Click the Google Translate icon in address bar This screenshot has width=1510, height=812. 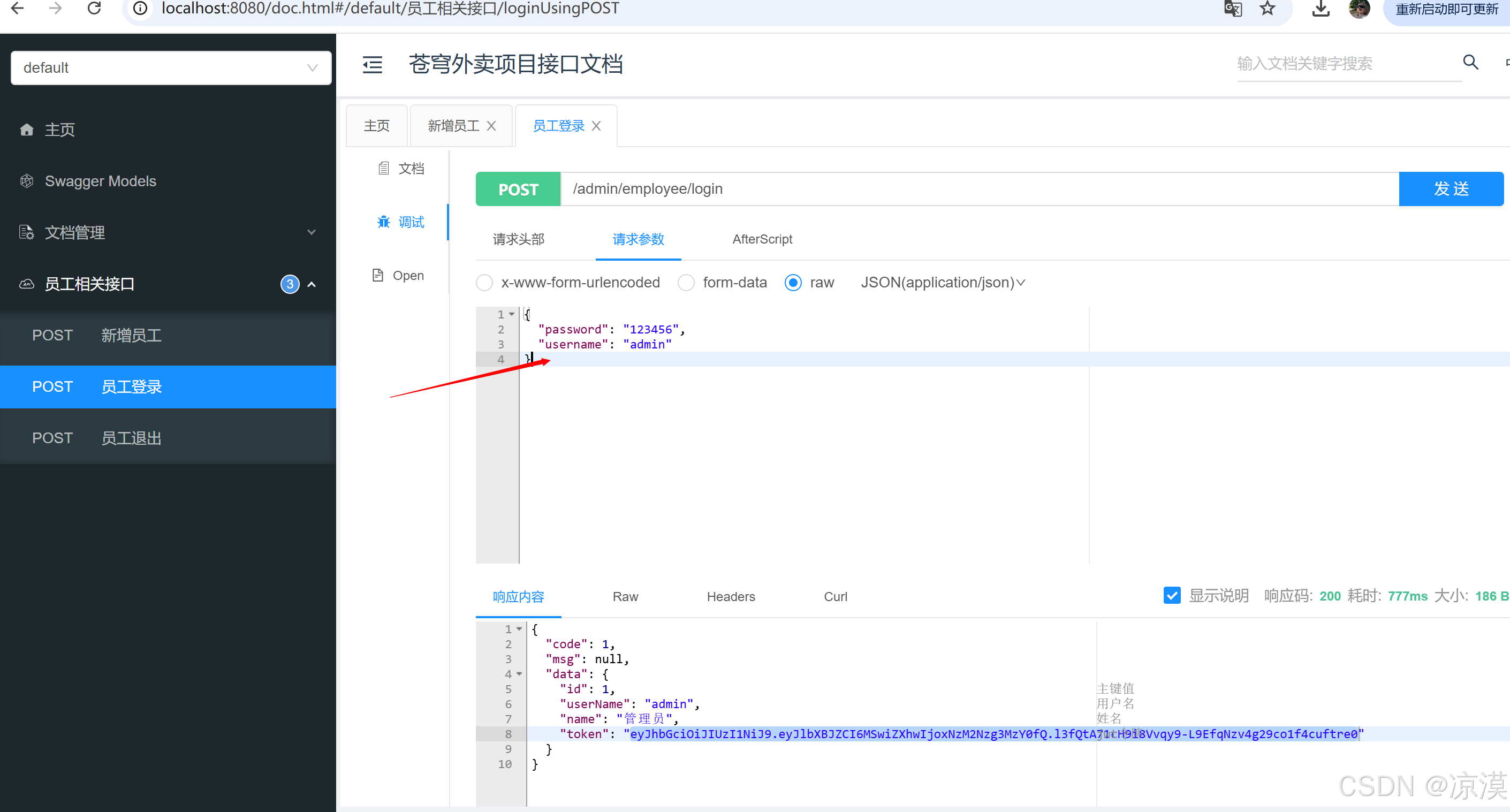click(1233, 9)
